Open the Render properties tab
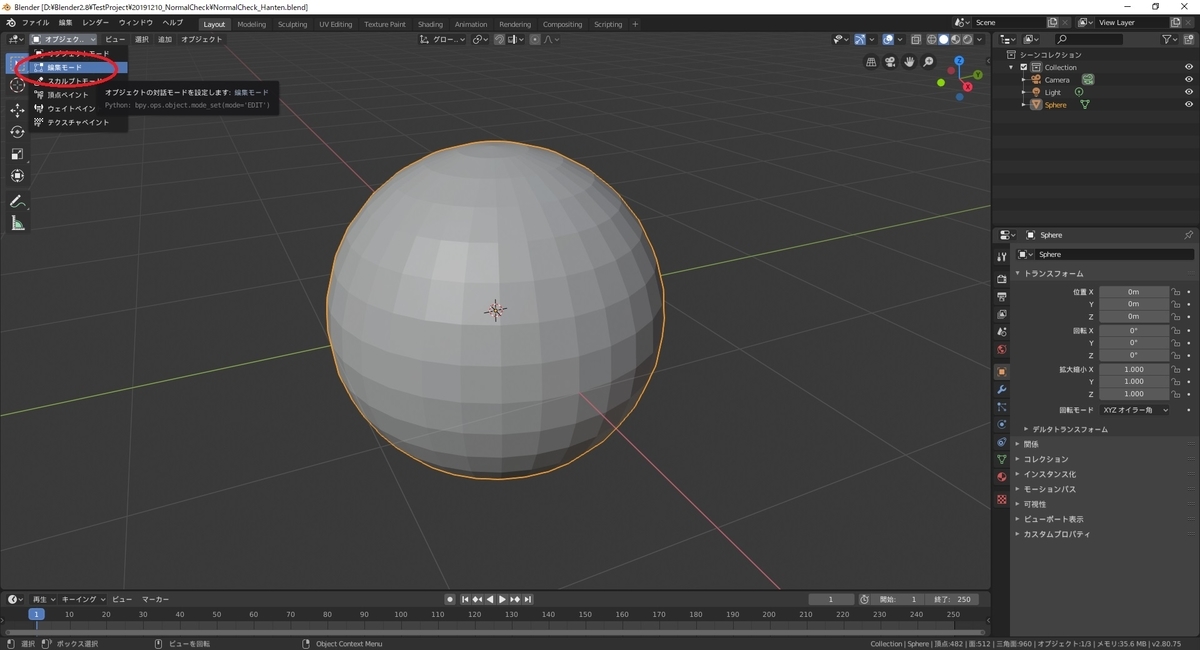The image size is (1200, 650). [1001, 279]
